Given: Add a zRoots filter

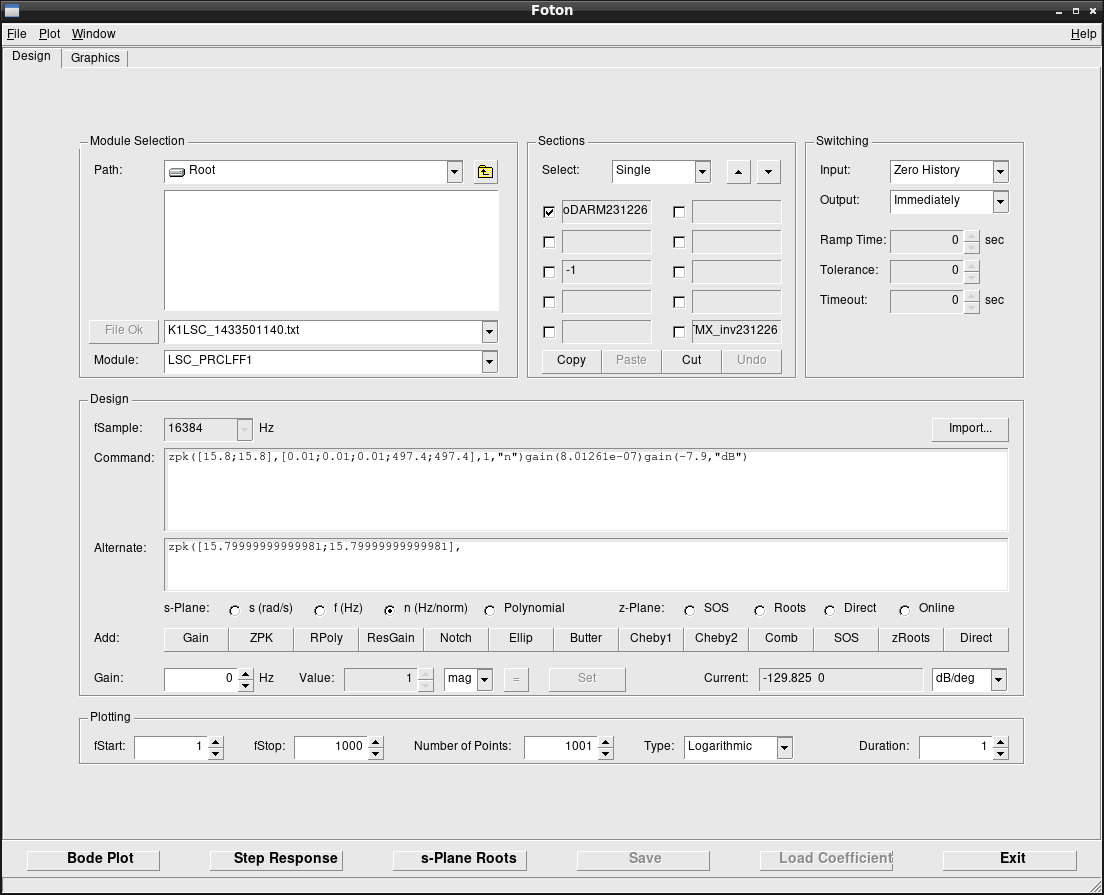Looking at the screenshot, I should tap(911, 639).
